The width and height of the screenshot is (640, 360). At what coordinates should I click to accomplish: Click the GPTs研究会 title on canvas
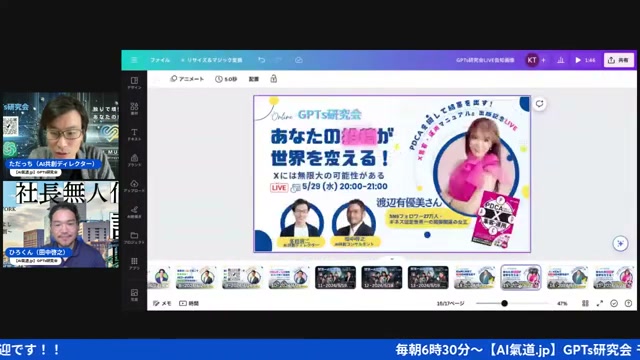(329, 115)
